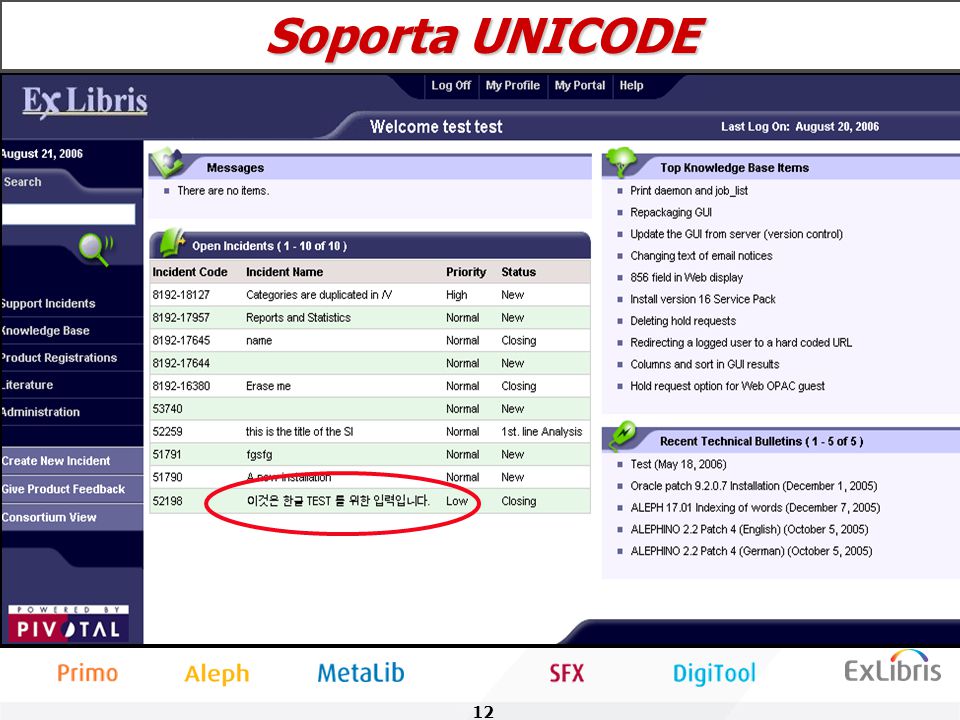
Task: Open 'Repackaging GUI' knowledge item
Action: 671,212
